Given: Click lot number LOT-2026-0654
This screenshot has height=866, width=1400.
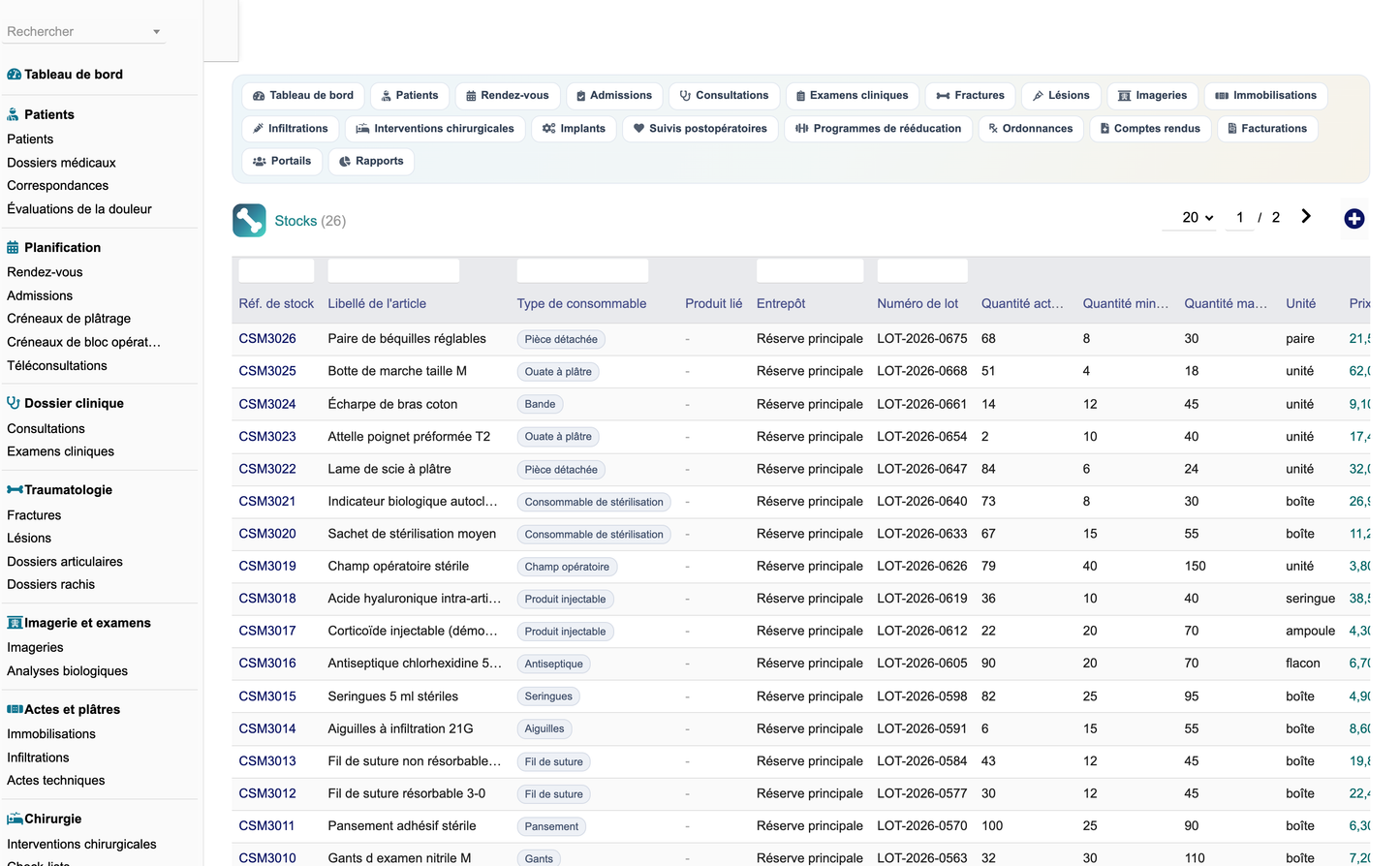Looking at the screenshot, I should (922, 437).
